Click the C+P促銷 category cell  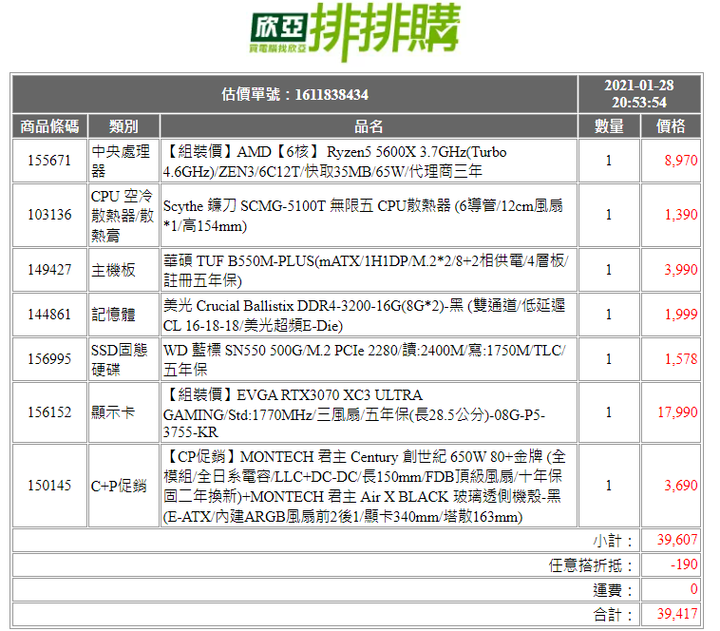pos(124,485)
